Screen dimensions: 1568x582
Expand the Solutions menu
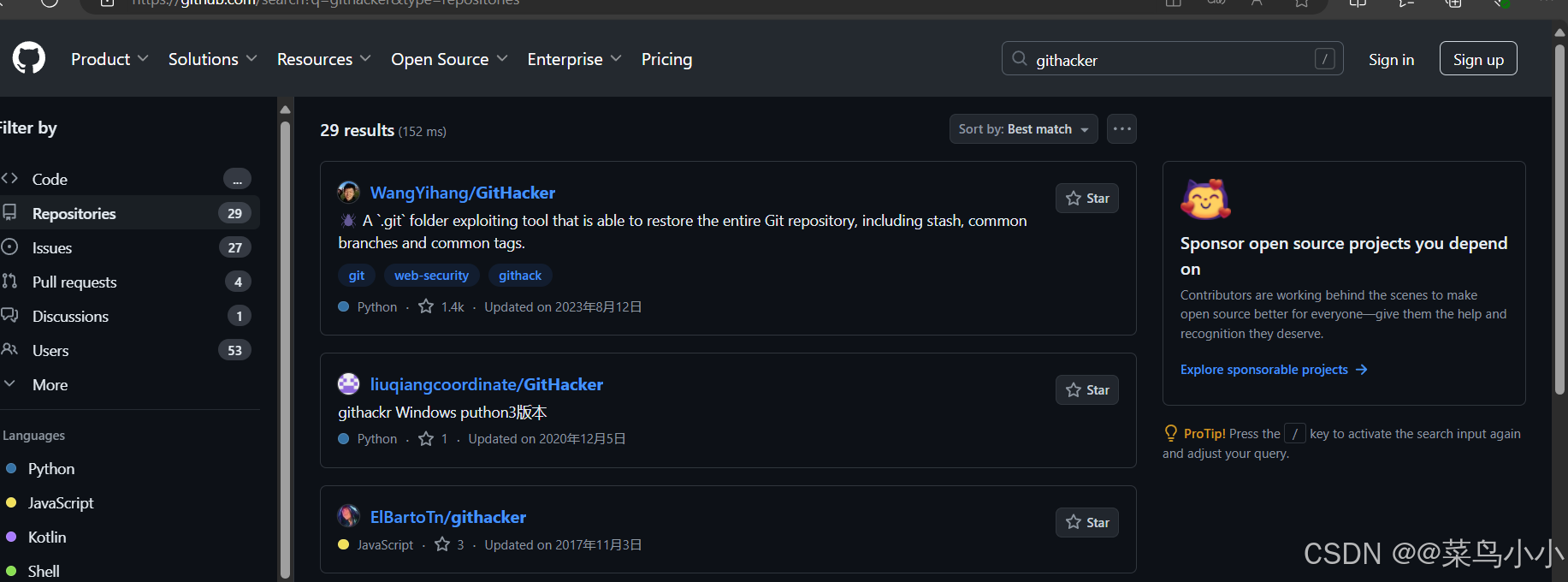pyautogui.click(x=212, y=59)
